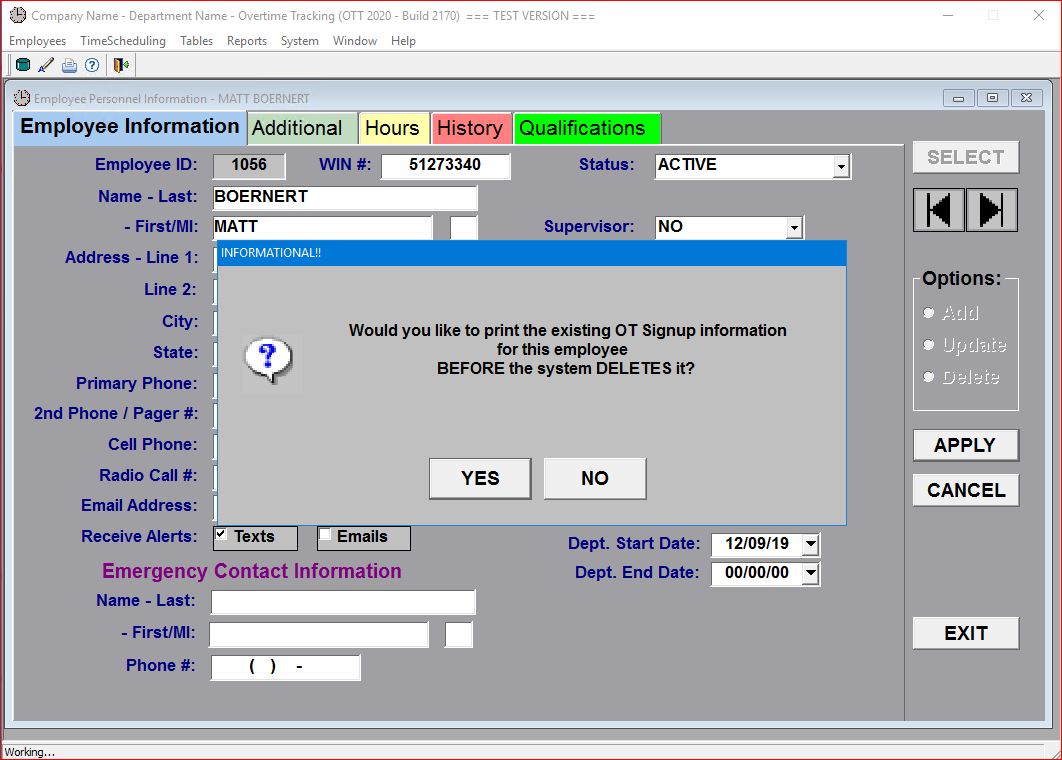Click NO in the informational dialog

[x=595, y=478]
